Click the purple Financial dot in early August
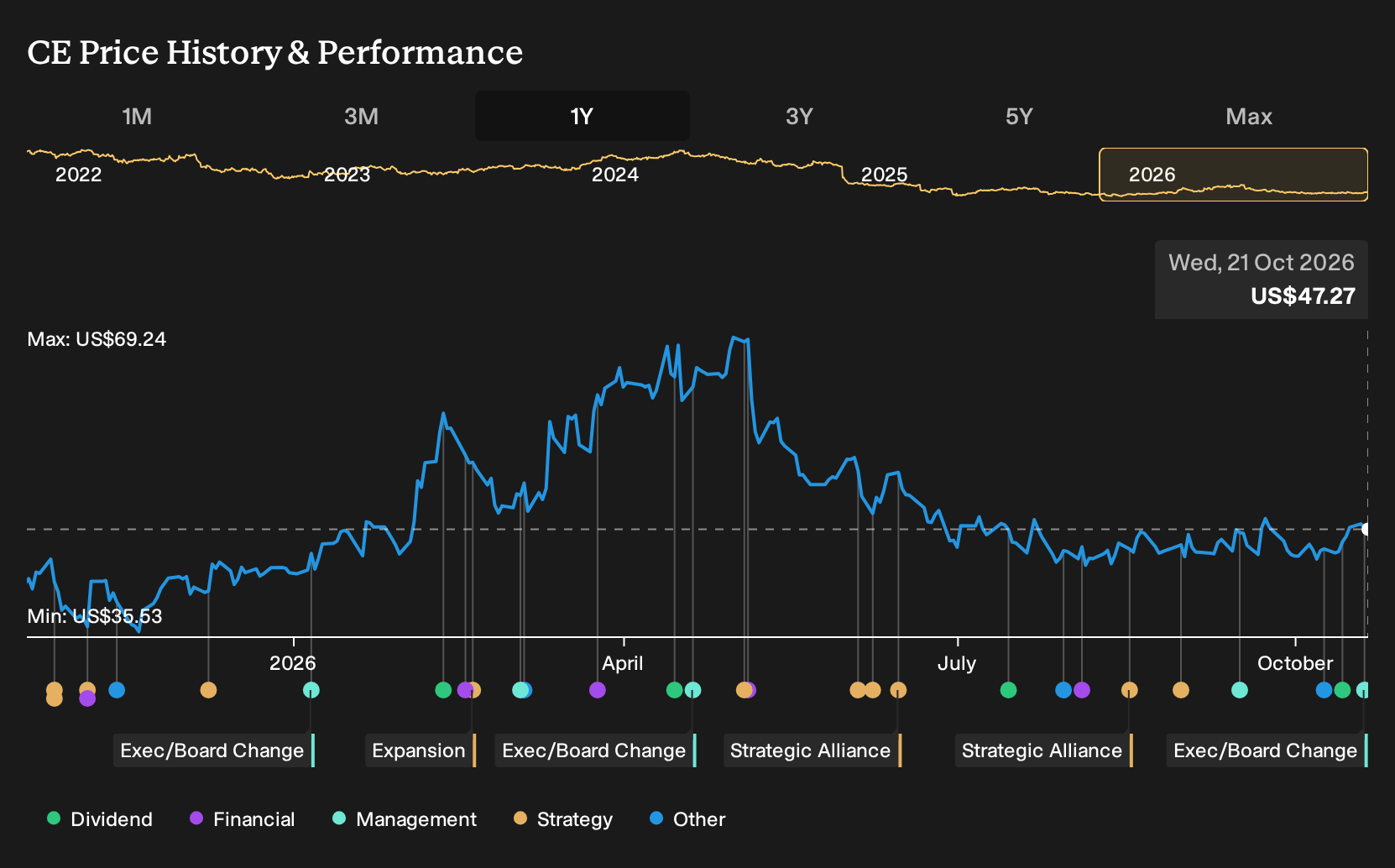1395x868 pixels. pos(1082,690)
